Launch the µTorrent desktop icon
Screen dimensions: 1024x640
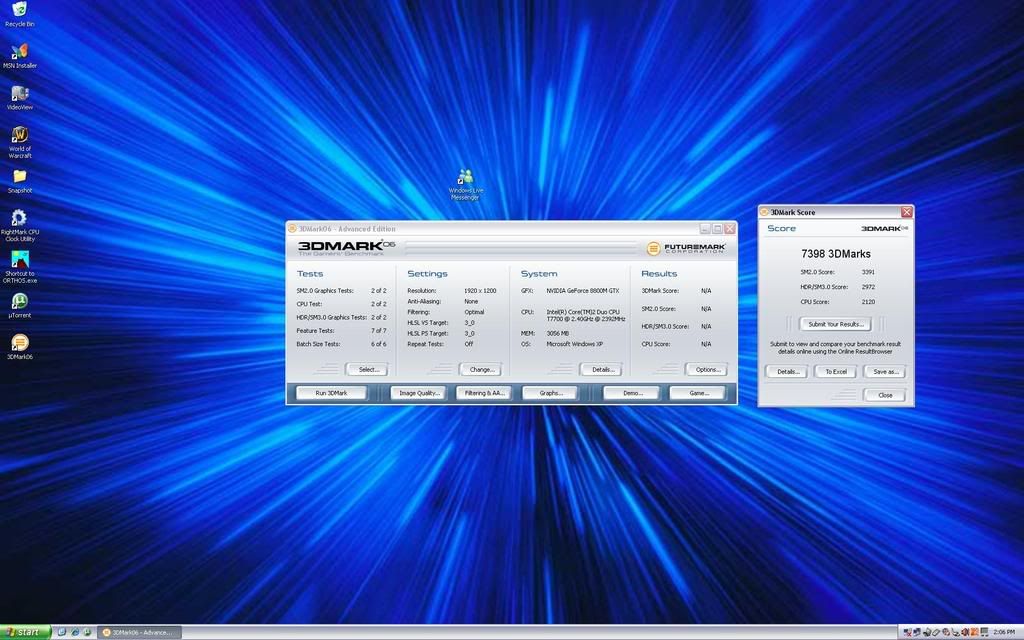(x=20, y=305)
